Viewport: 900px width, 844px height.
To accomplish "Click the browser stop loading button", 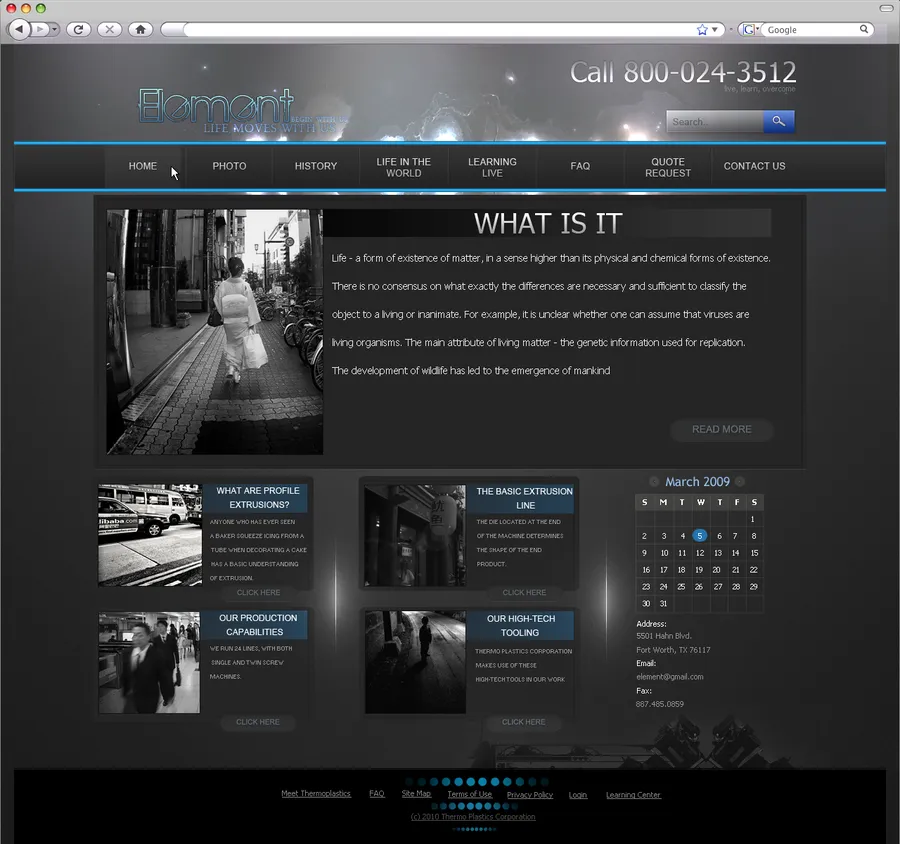I will click(x=109, y=30).
